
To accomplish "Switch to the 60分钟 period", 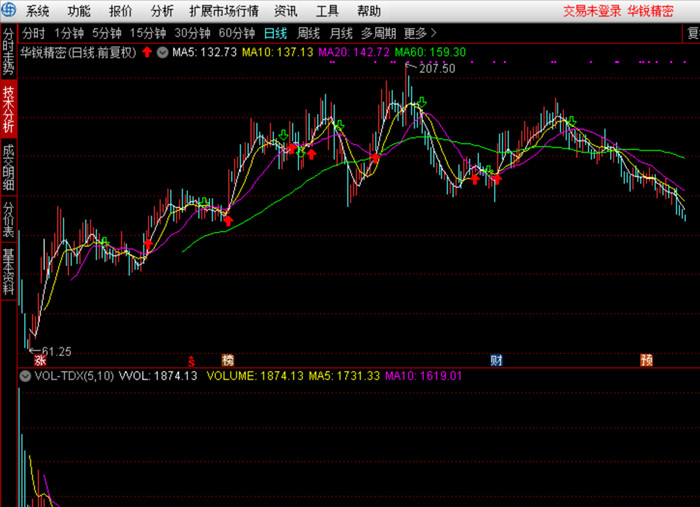I will [237, 32].
